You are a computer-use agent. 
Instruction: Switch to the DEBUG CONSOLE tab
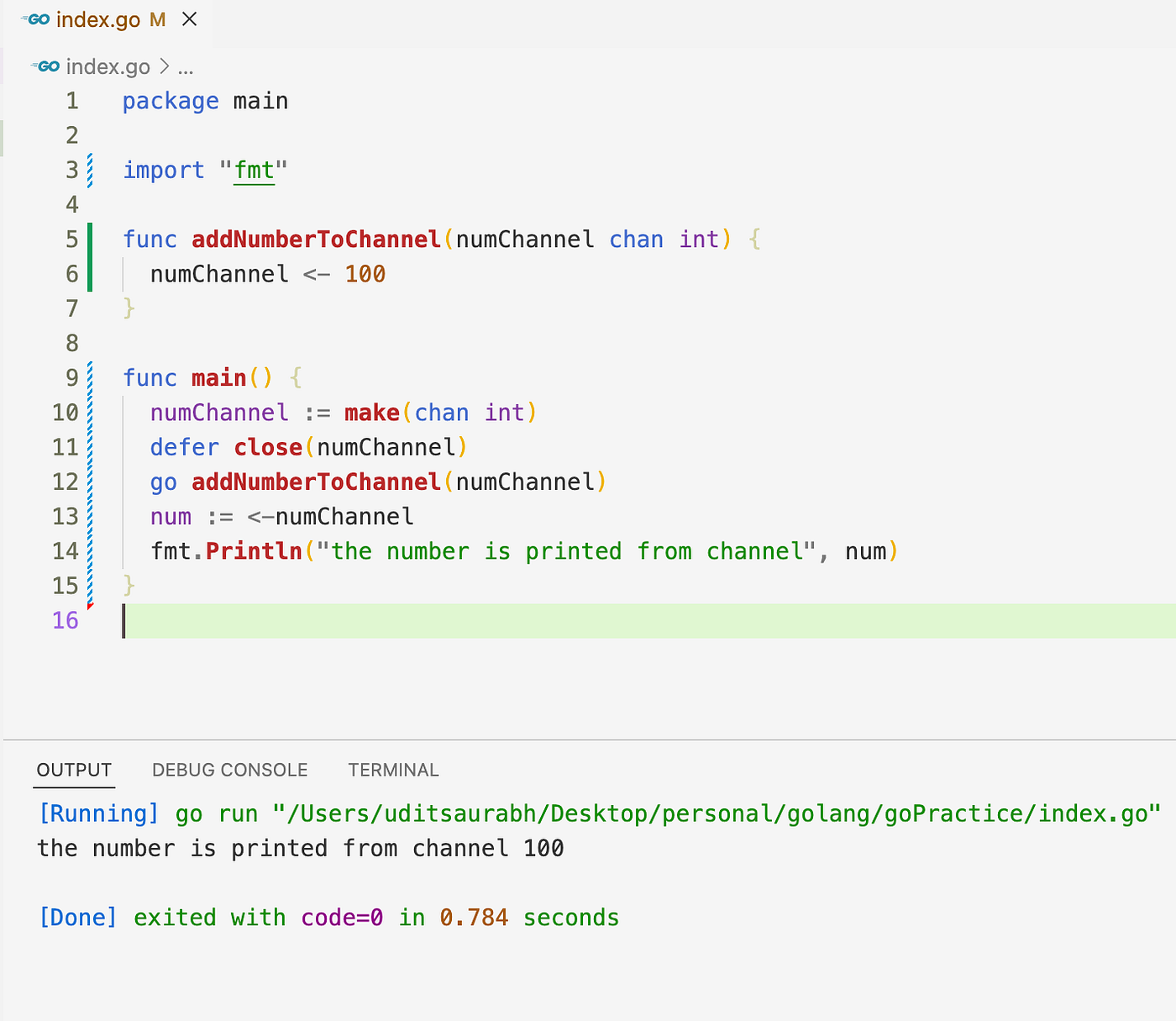click(x=229, y=770)
